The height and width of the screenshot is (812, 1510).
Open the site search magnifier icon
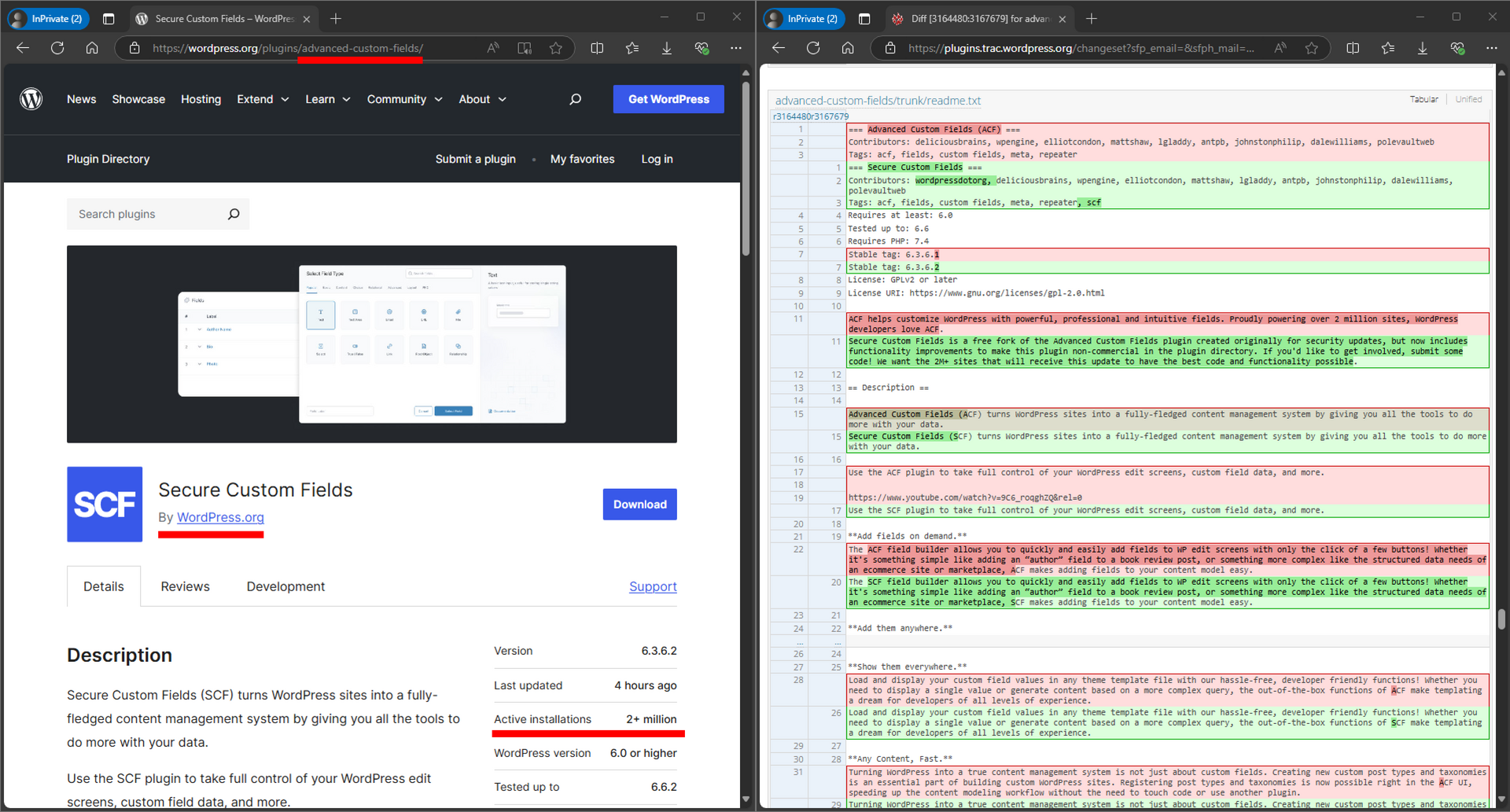[576, 99]
